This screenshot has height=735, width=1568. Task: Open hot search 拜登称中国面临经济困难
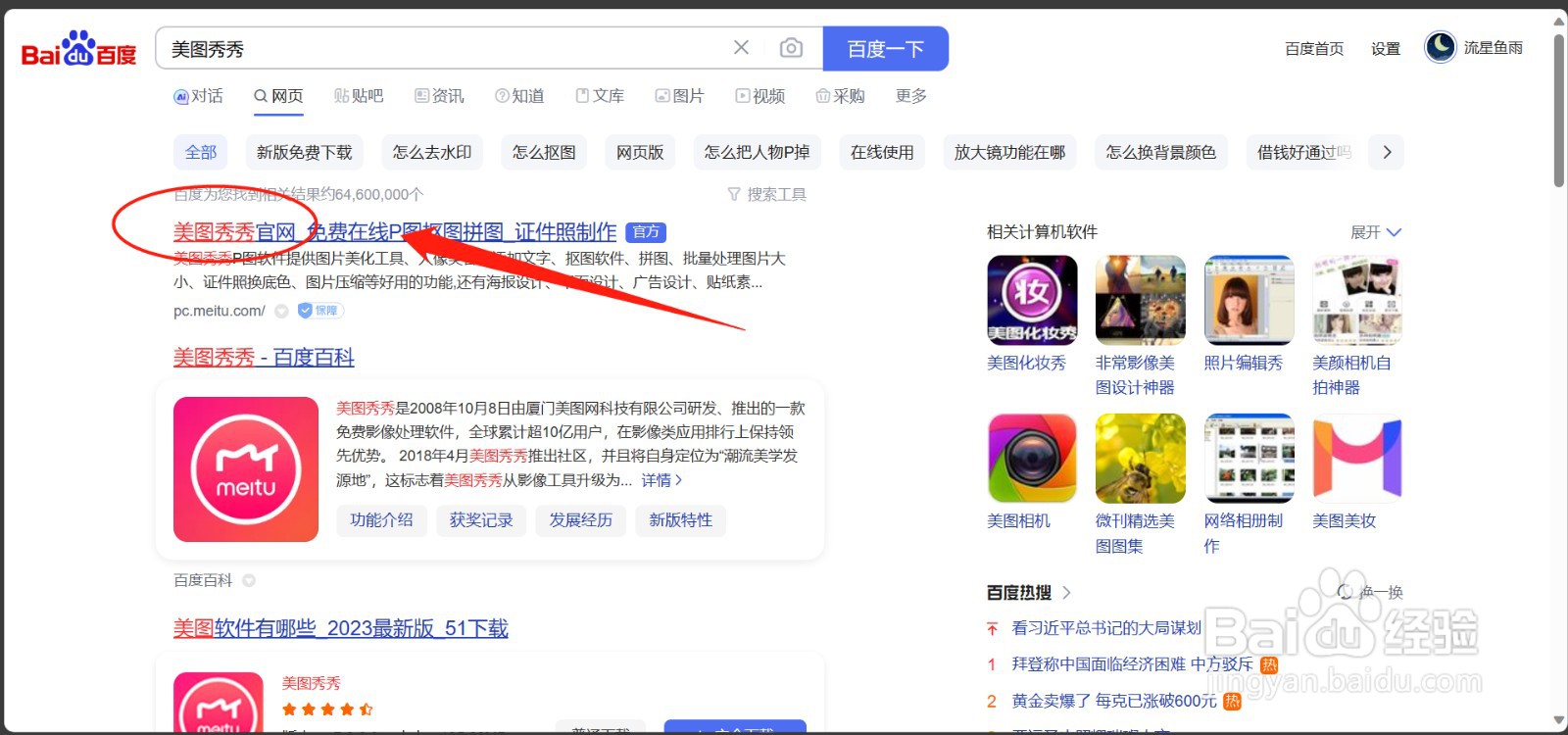coord(1133,664)
